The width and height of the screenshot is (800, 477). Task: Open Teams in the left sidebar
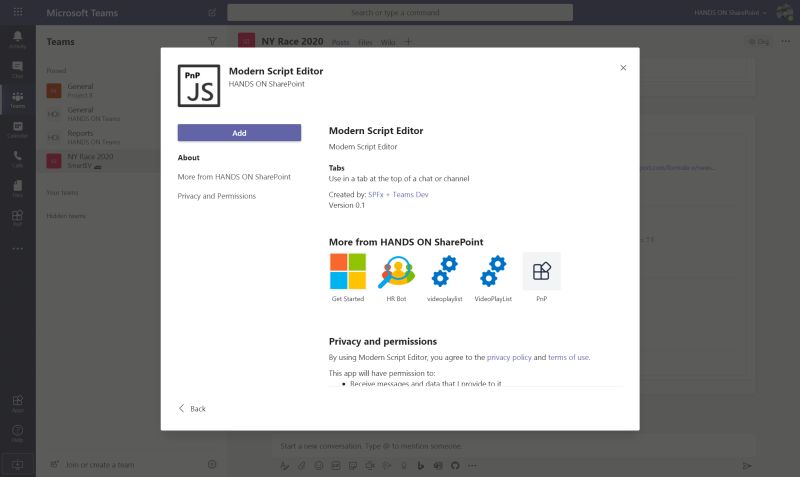coord(17,99)
